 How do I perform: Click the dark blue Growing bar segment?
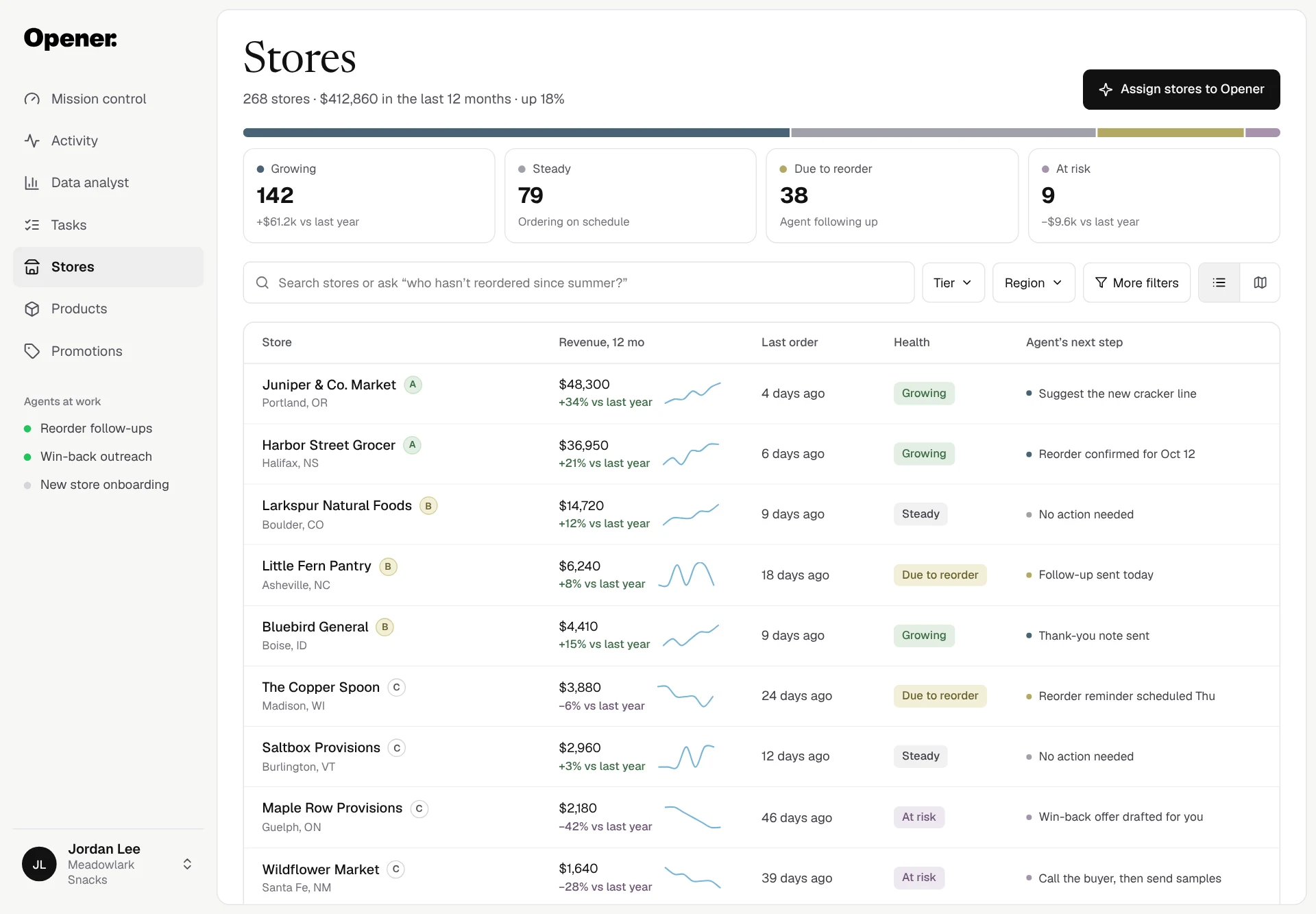tap(516, 132)
